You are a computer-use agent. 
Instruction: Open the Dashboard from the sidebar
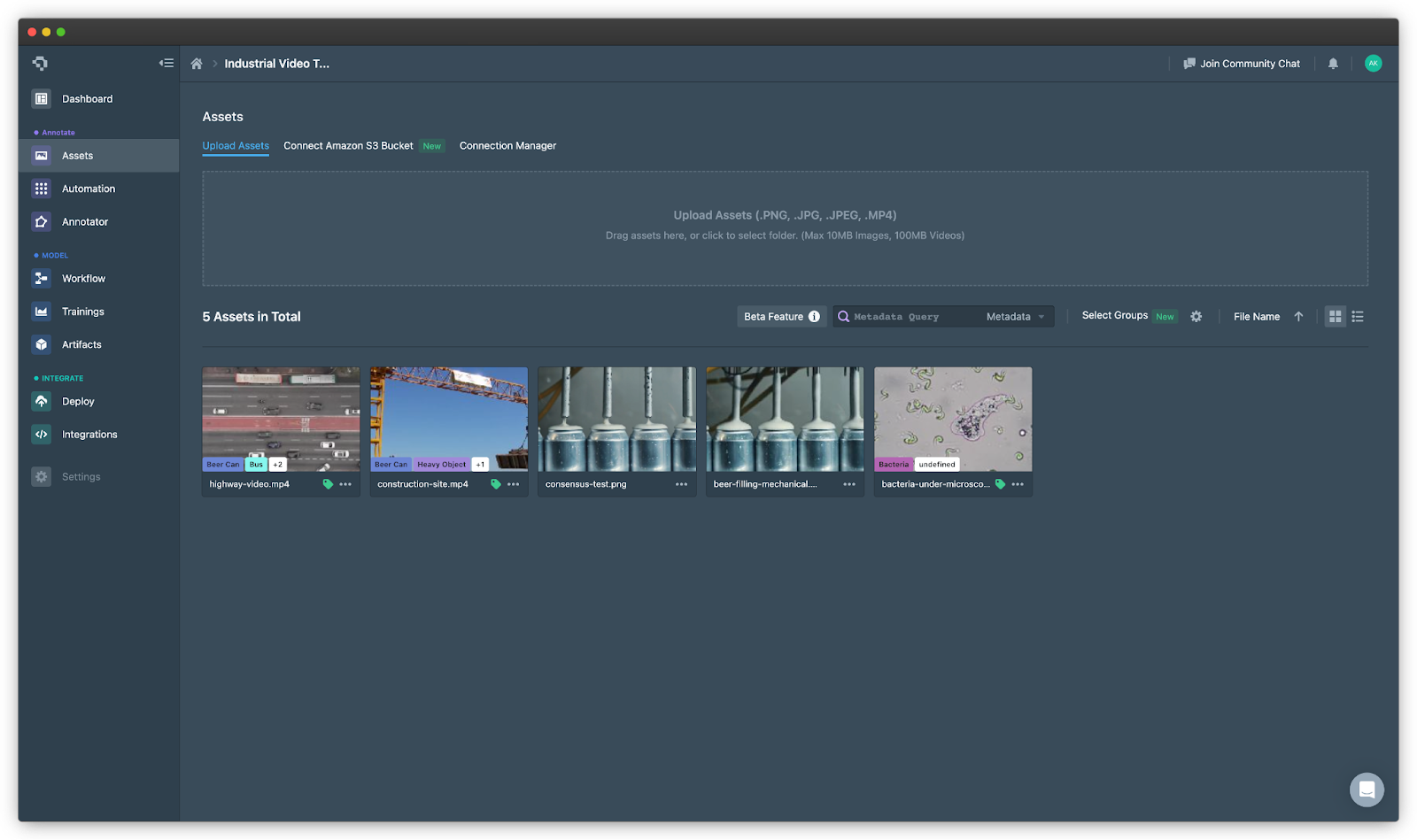tap(87, 98)
